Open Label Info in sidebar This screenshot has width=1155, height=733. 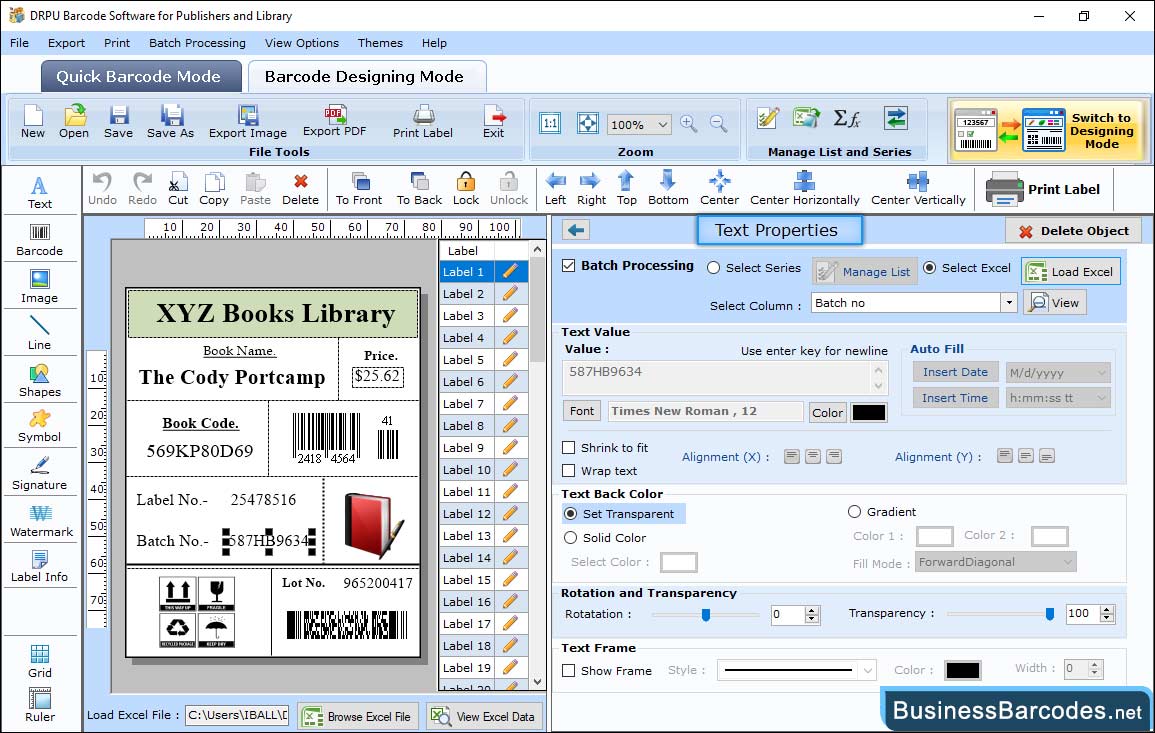[x=40, y=567]
